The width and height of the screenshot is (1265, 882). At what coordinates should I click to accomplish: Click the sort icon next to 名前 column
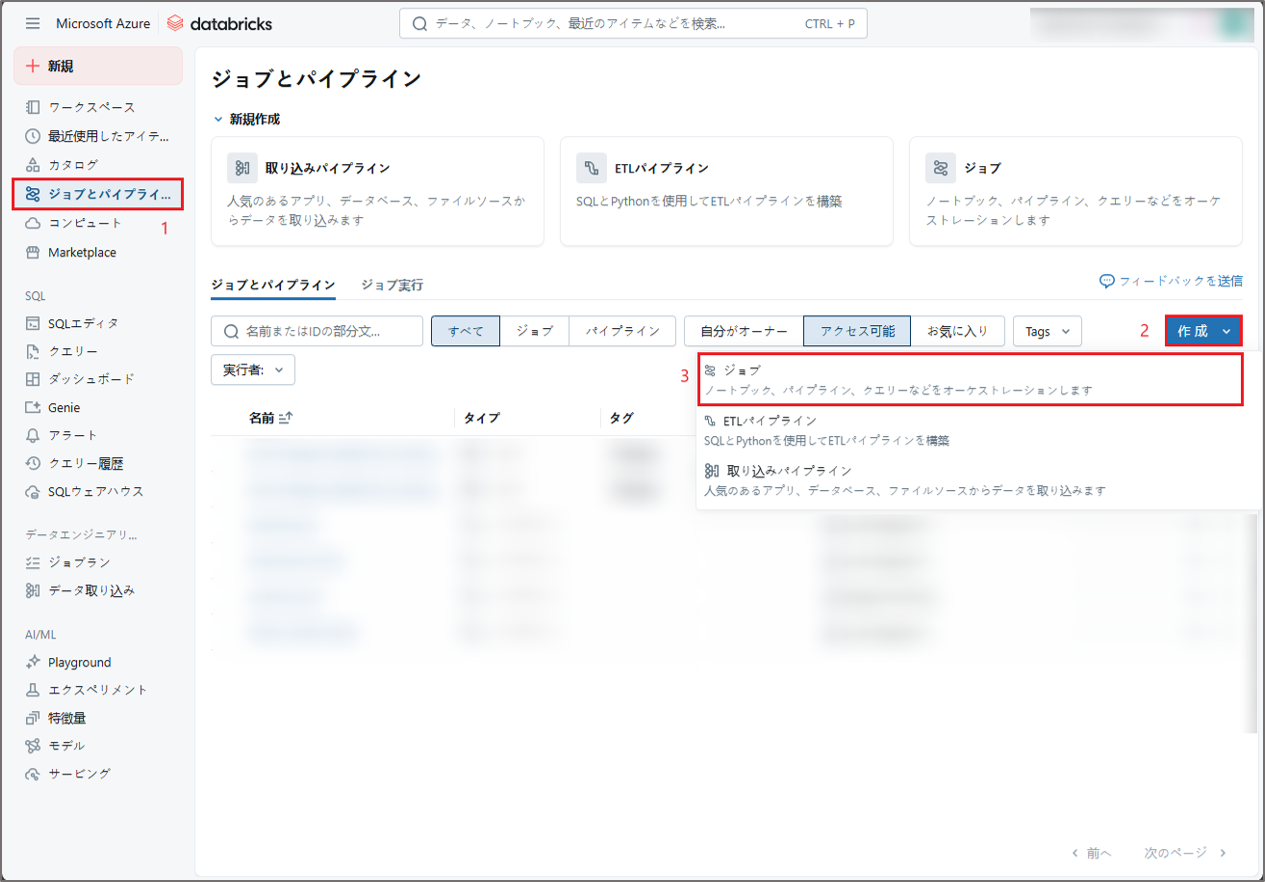(285, 418)
